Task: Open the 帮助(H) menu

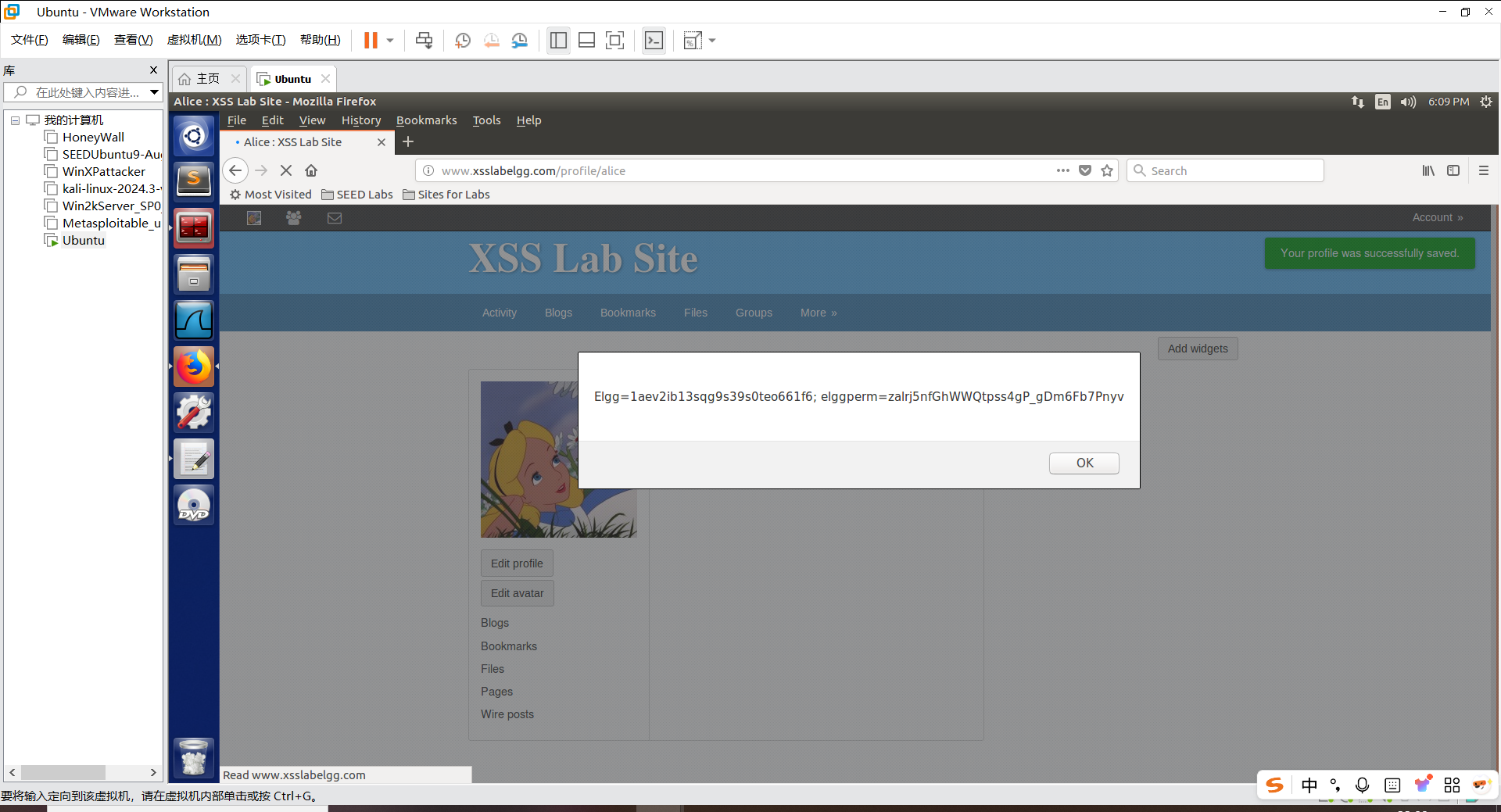Action: point(320,40)
